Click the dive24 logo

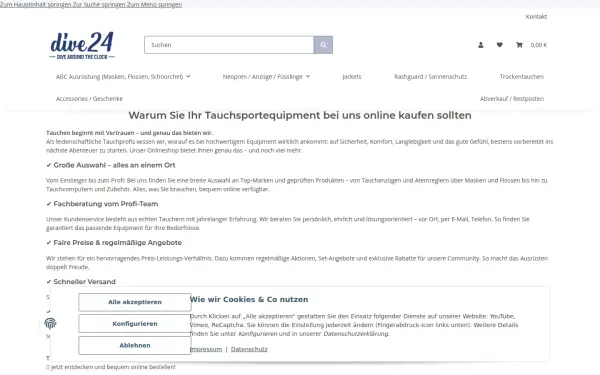[82, 46]
